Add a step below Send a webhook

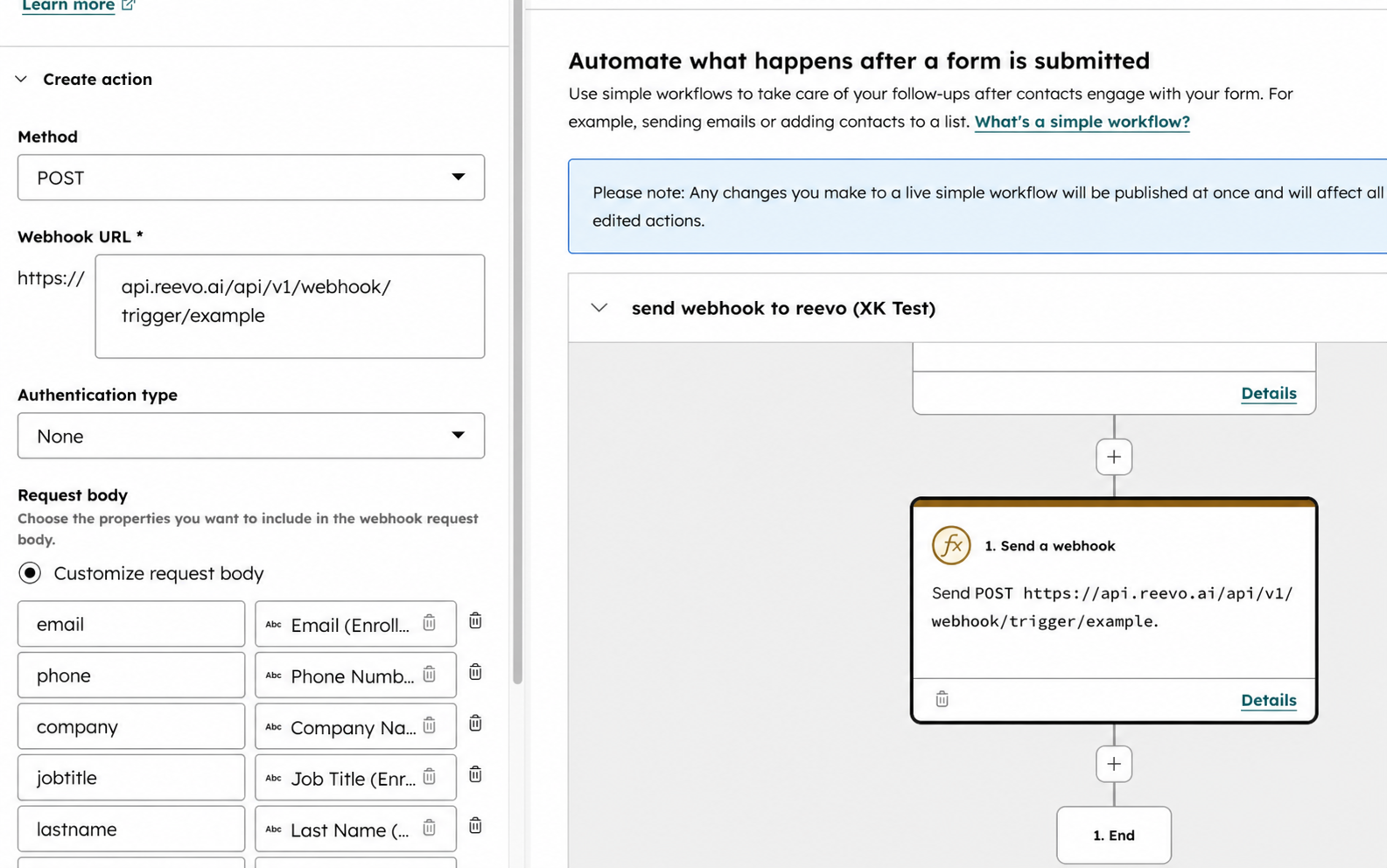1114,764
